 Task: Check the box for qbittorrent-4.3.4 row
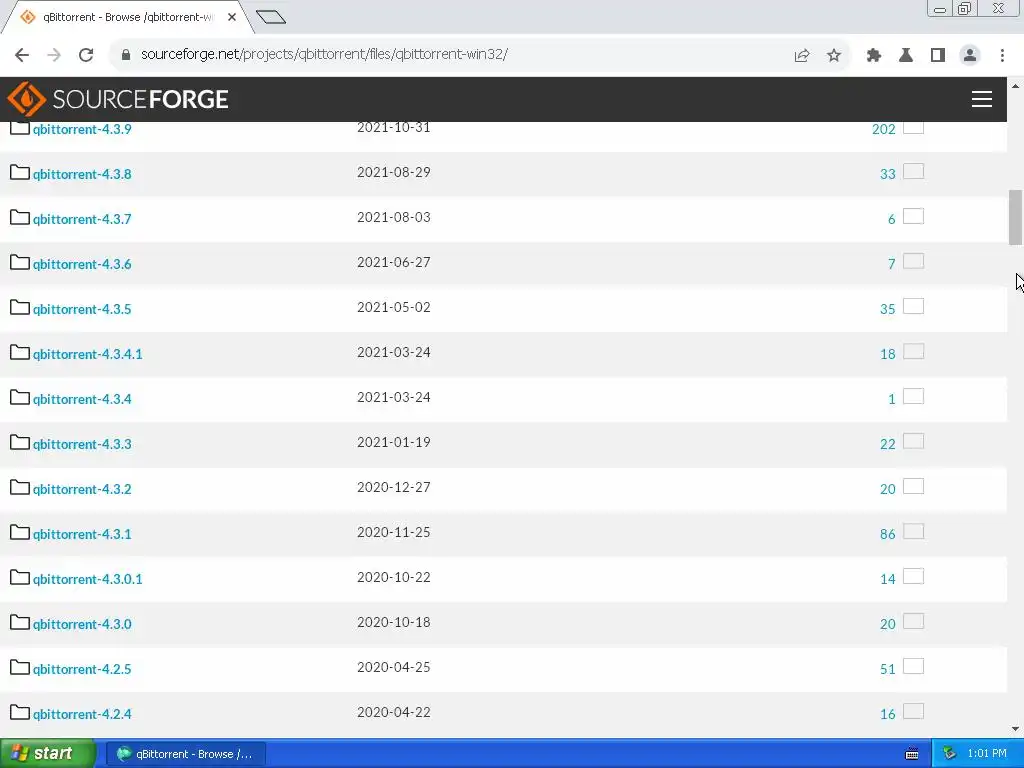(914, 396)
